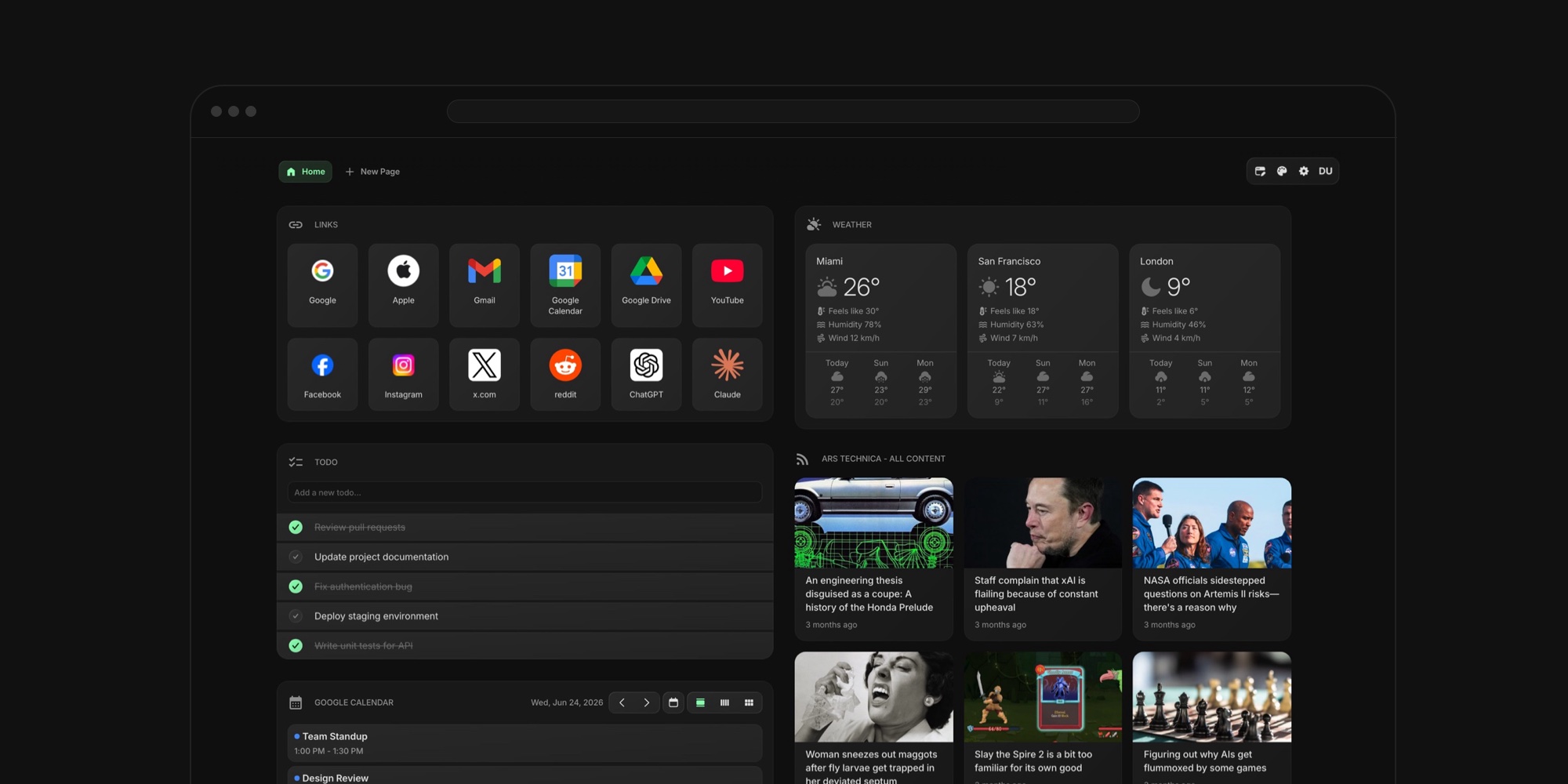The height and width of the screenshot is (784, 1568).
Task: Switch to the Home tab
Action: click(305, 172)
